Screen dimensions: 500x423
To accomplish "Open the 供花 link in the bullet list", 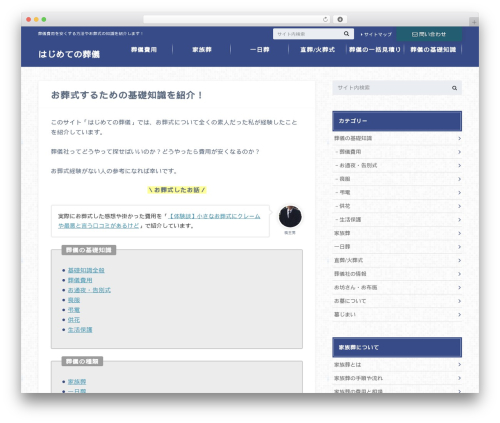I will click(74, 320).
